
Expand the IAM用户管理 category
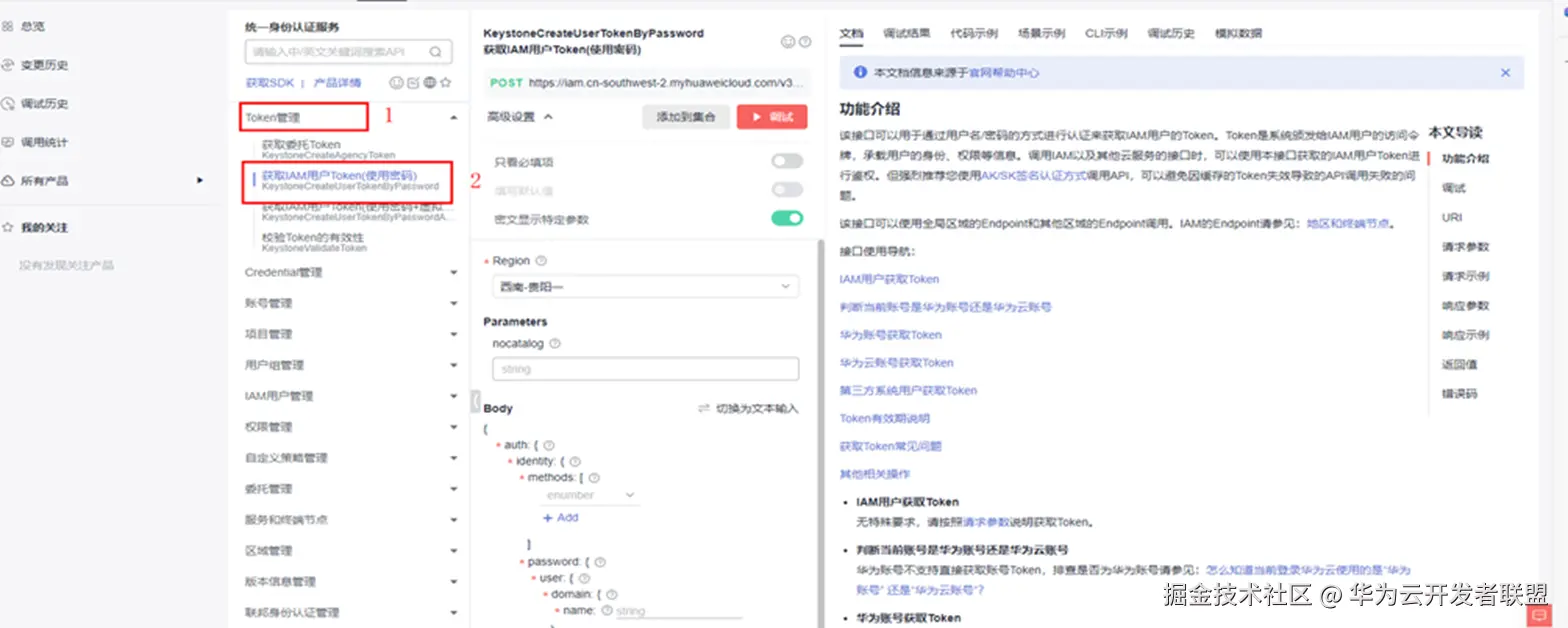click(454, 396)
